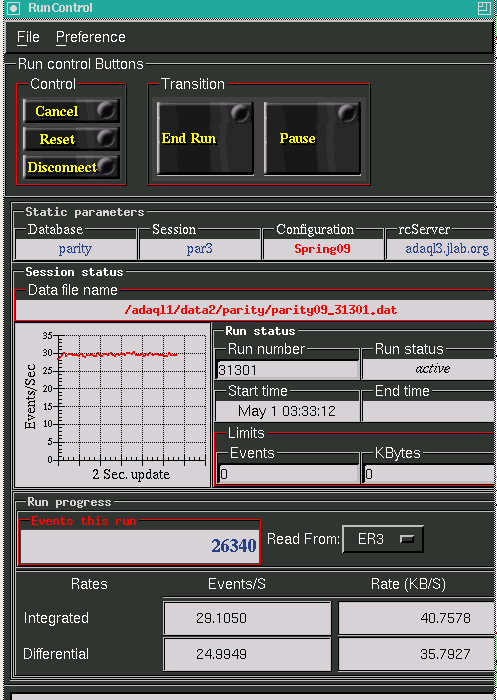Click the Start time value May 1 03:33:12
497x700 pixels.
click(287, 411)
